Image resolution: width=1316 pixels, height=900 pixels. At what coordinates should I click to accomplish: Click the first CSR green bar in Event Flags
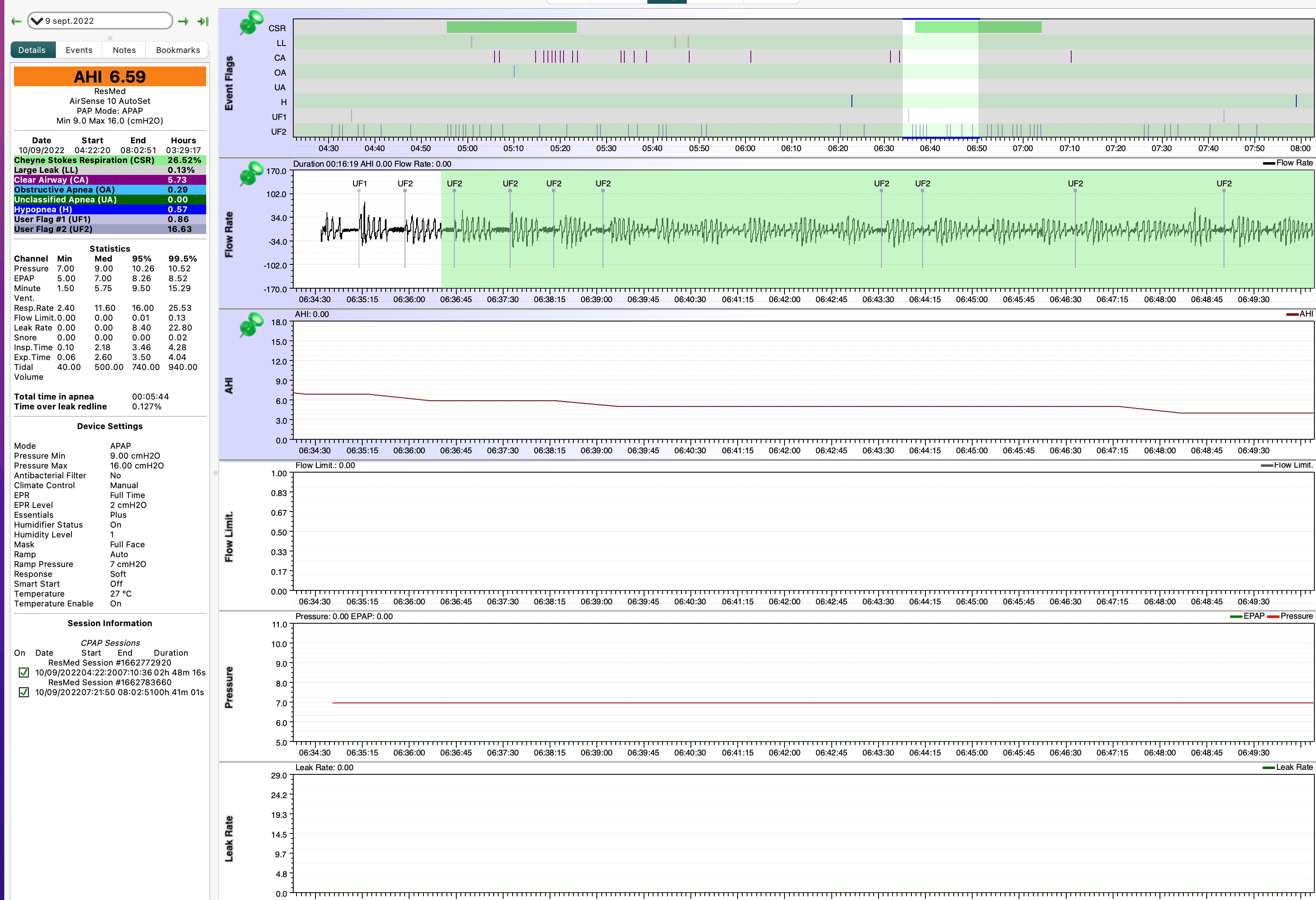click(511, 27)
